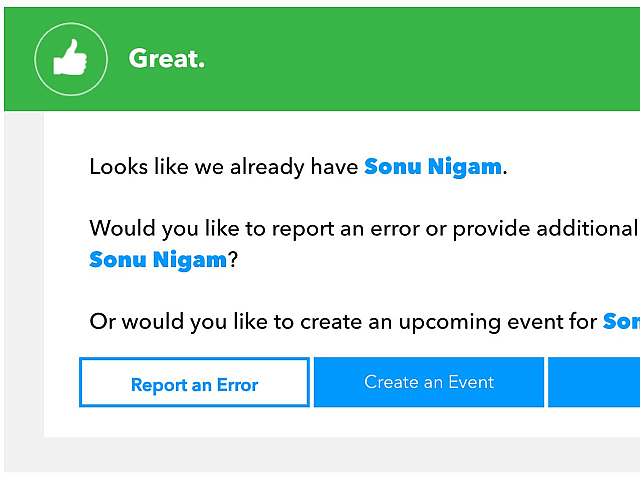Open the cut-off artist link after "upcoming event for"
Screen dimensions: 640x480
pyautogui.click(x=620, y=321)
